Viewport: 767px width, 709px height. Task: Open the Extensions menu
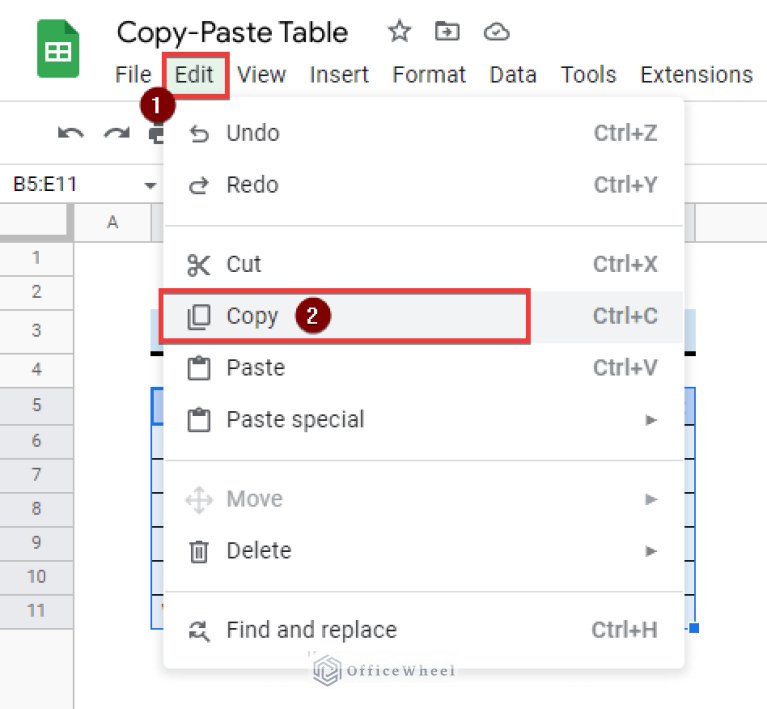(697, 75)
